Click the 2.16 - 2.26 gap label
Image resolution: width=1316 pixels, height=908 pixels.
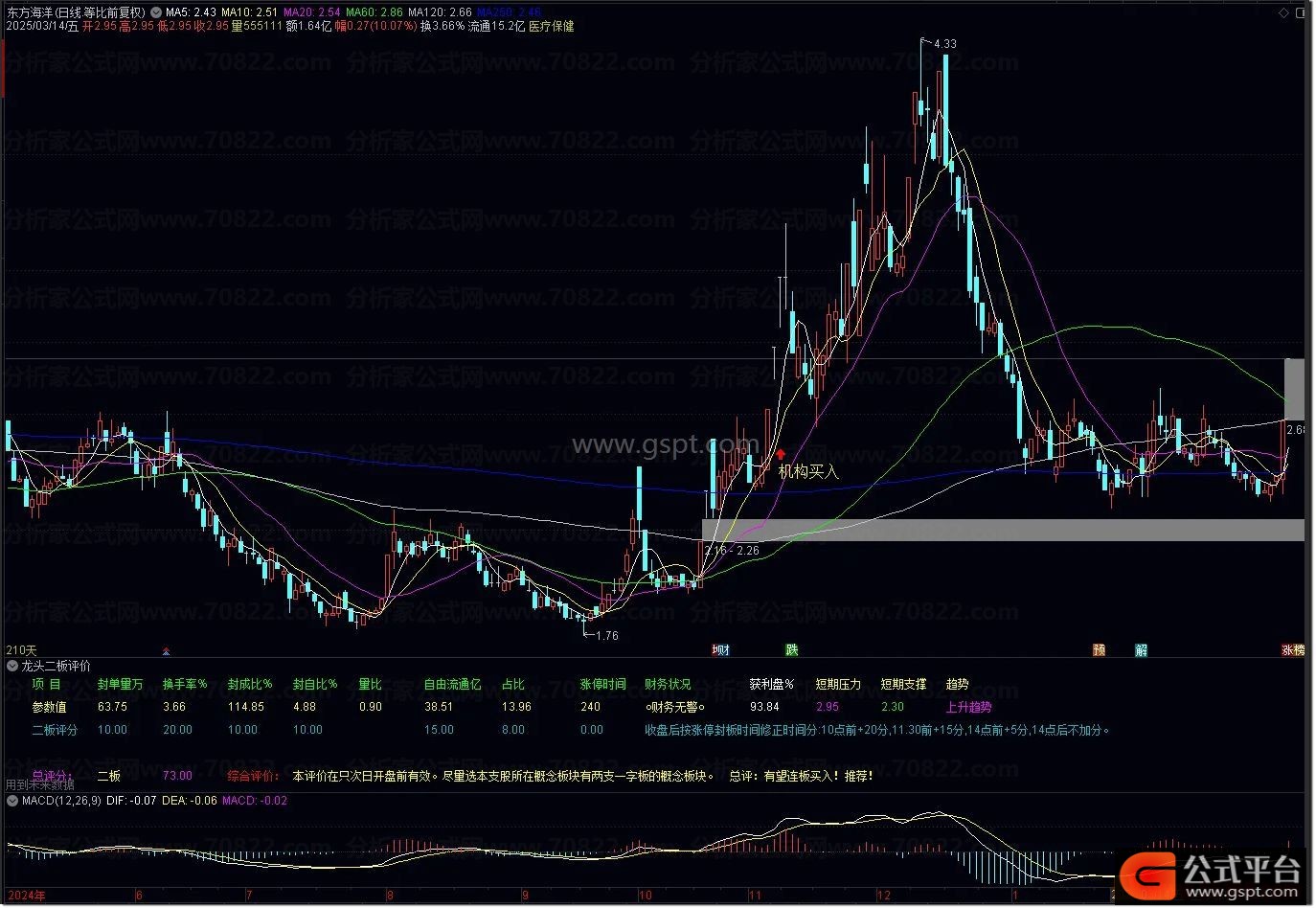732,551
